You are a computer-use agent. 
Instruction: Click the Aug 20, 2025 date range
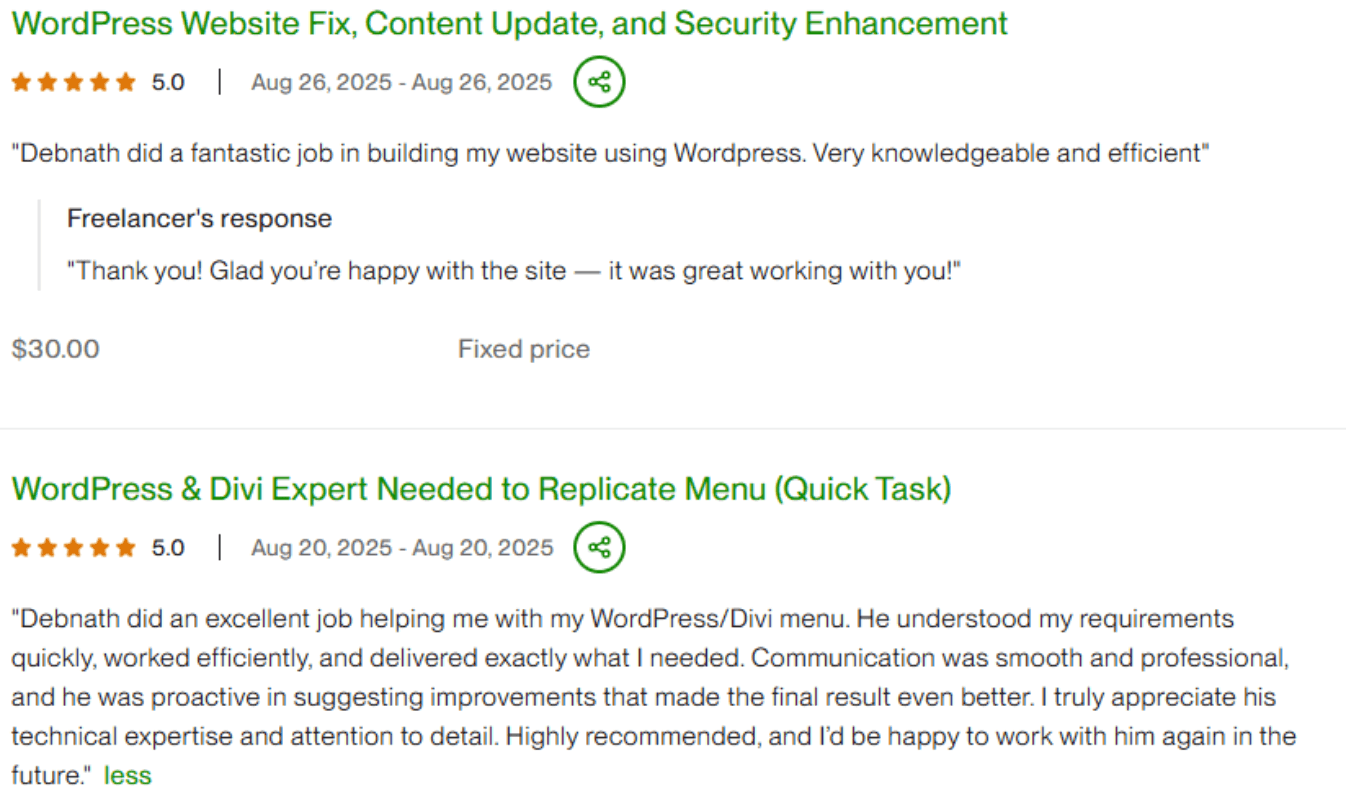401,548
